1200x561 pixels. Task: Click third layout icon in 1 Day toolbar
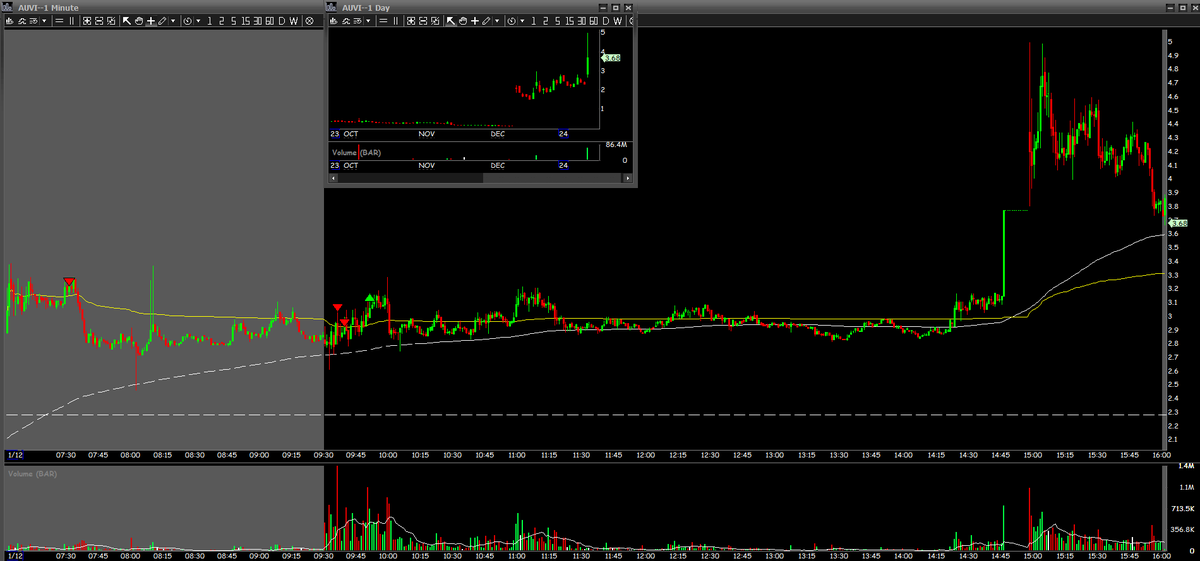[x=435, y=21]
